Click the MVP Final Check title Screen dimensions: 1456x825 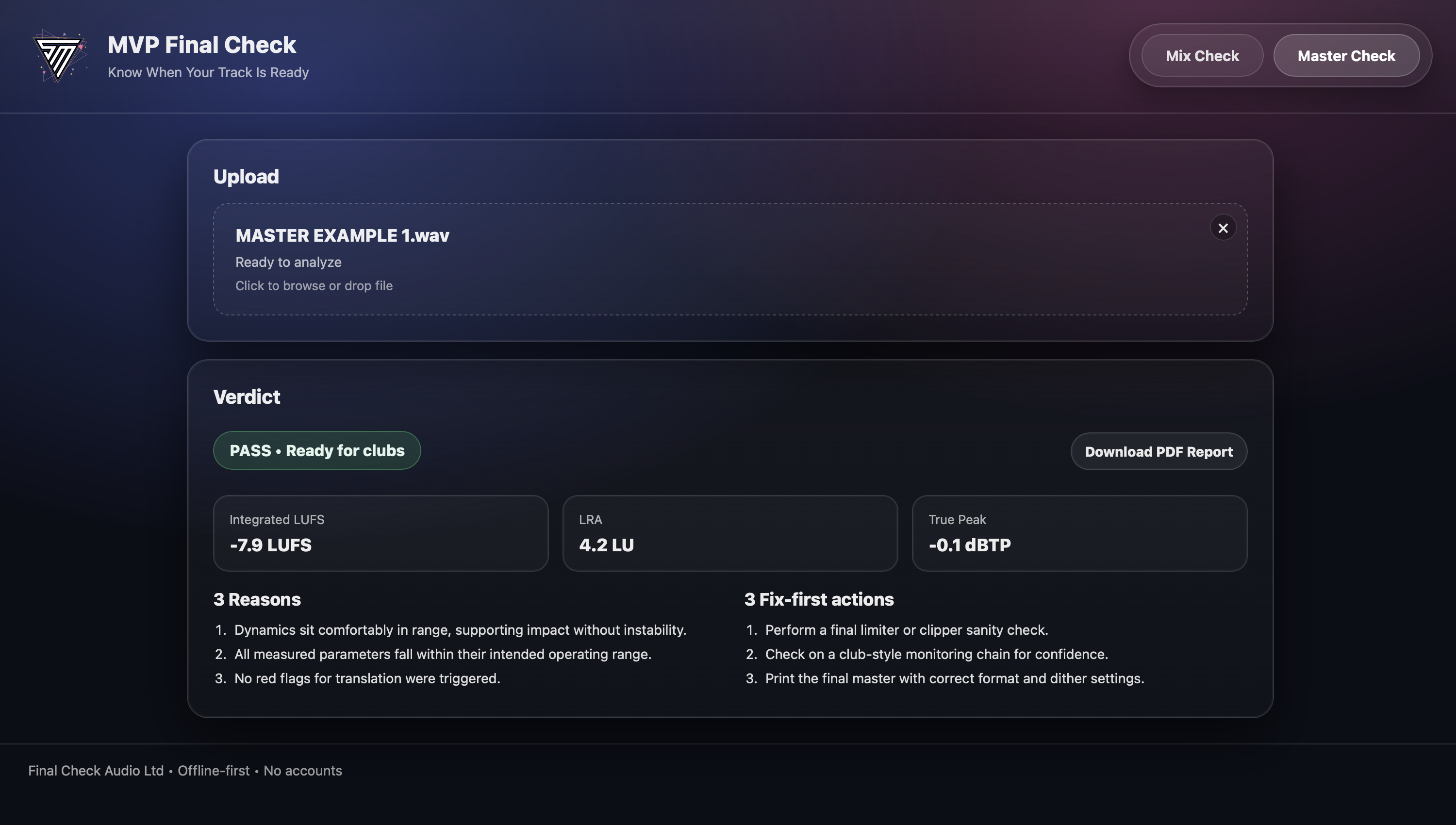(202, 45)
